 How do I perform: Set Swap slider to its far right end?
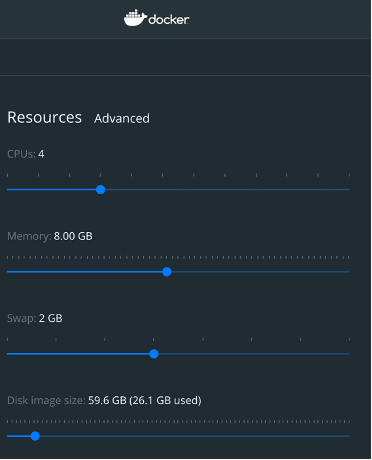(349, 354)
